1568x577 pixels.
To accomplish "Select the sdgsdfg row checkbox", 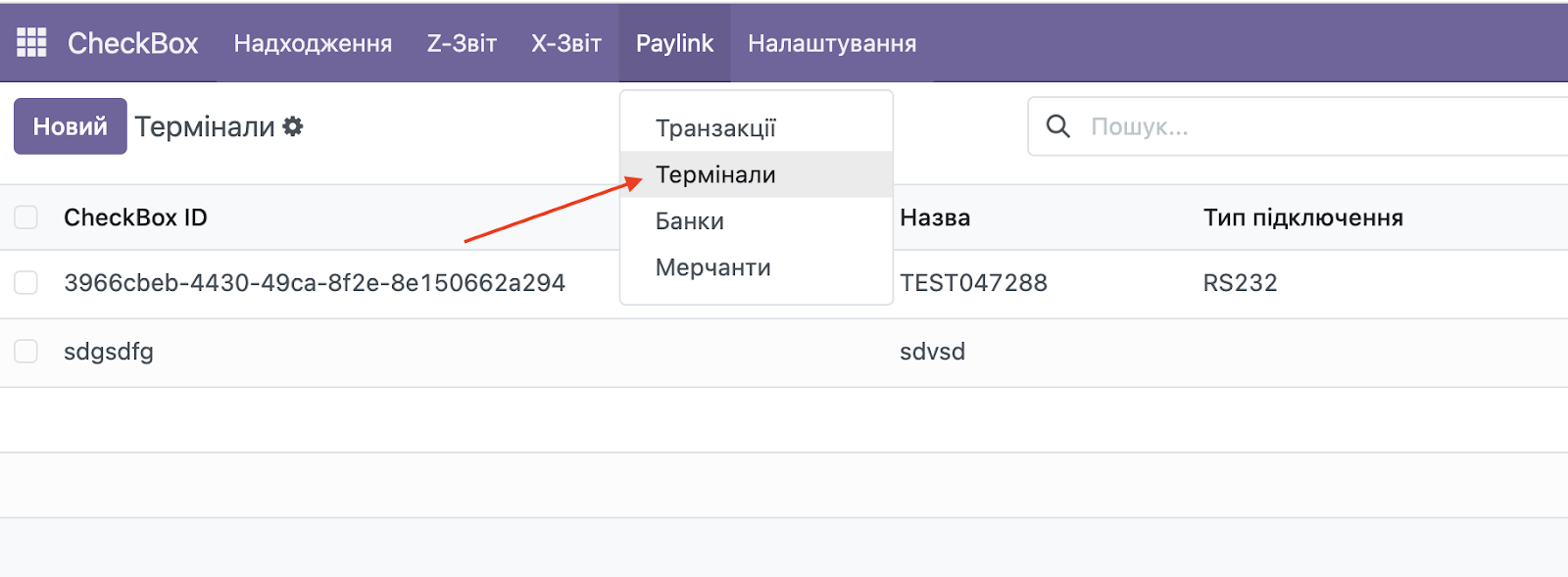I will [26, 352].
